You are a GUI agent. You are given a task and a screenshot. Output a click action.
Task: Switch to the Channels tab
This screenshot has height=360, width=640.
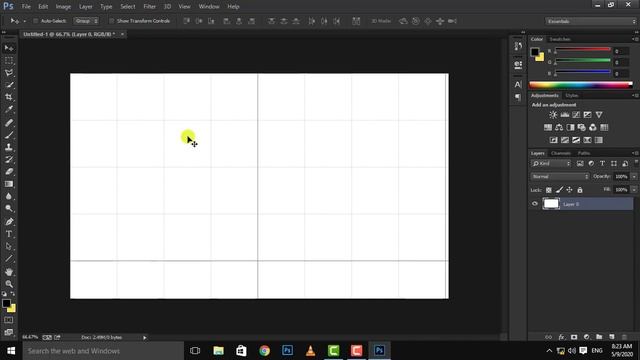click(561, 153)
